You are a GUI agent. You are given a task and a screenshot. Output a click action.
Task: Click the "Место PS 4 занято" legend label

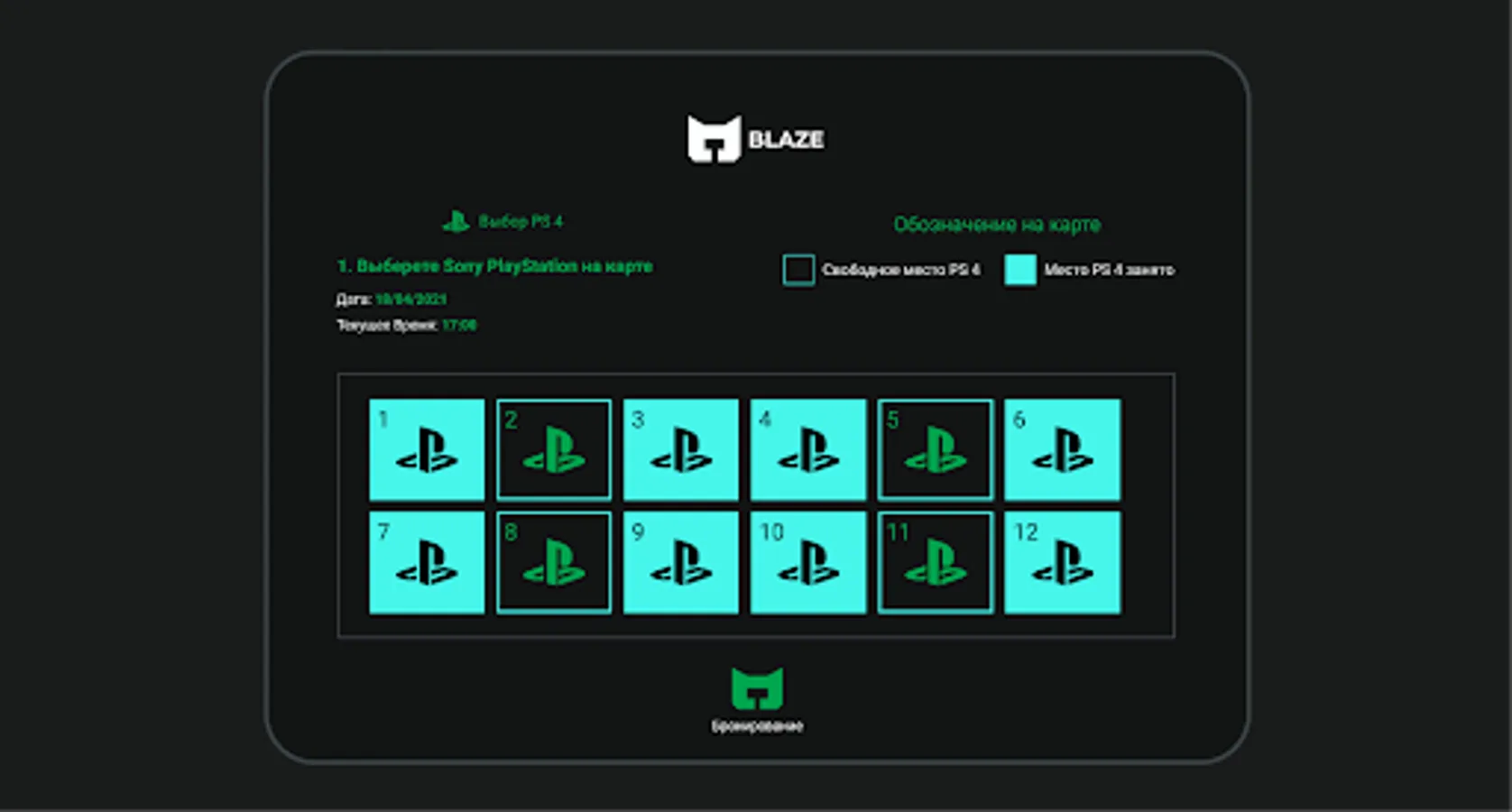pyautogui.click(x=1109, y=270)
